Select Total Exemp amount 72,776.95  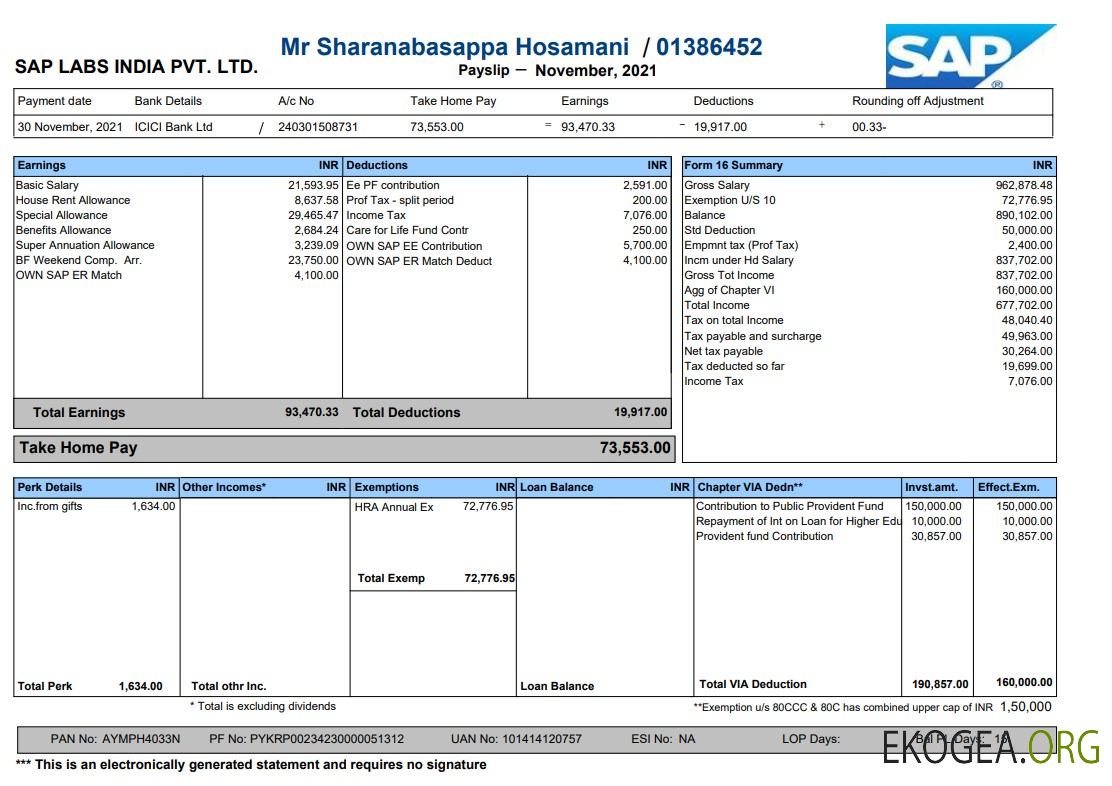489,578
